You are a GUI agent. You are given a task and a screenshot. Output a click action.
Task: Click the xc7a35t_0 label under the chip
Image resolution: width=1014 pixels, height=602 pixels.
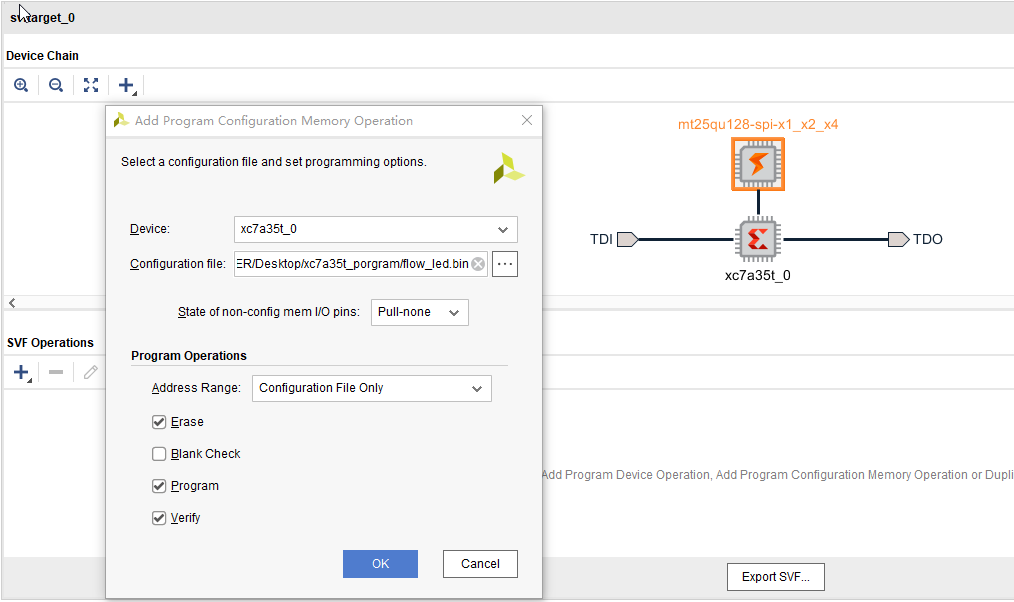tap(758, 275)
